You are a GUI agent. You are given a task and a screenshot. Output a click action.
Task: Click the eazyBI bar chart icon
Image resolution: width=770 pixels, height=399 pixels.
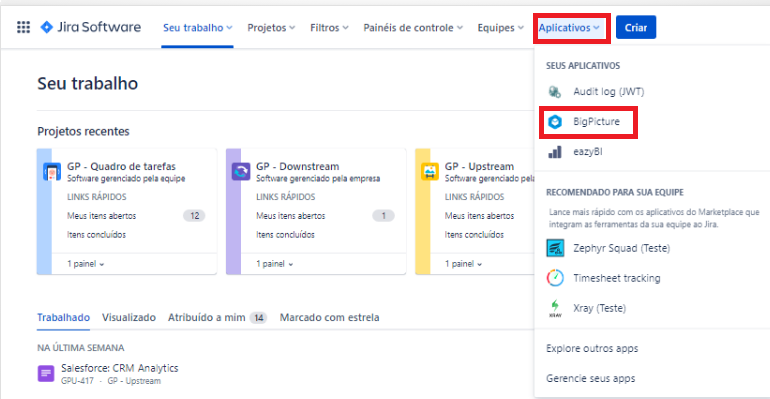[x=555, y=152]
